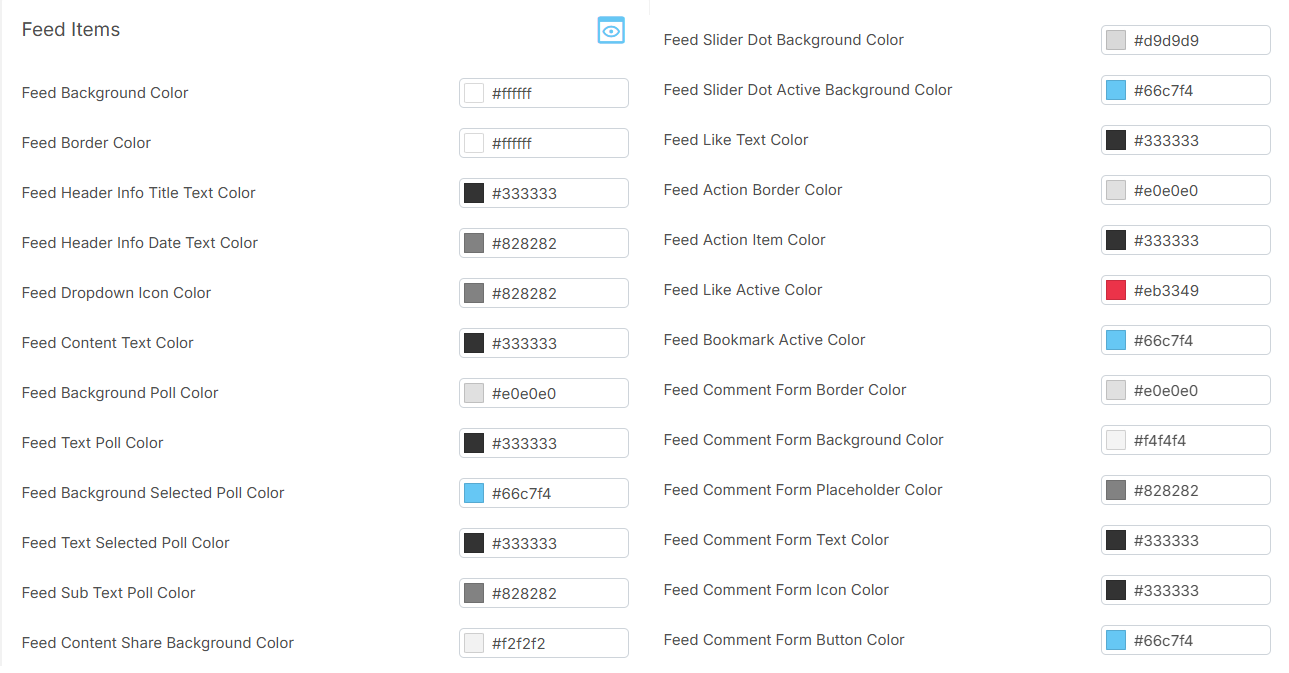
Task: Click the Feed Header Info Date Text Color hex field
Action: click(x=555, y=243)
